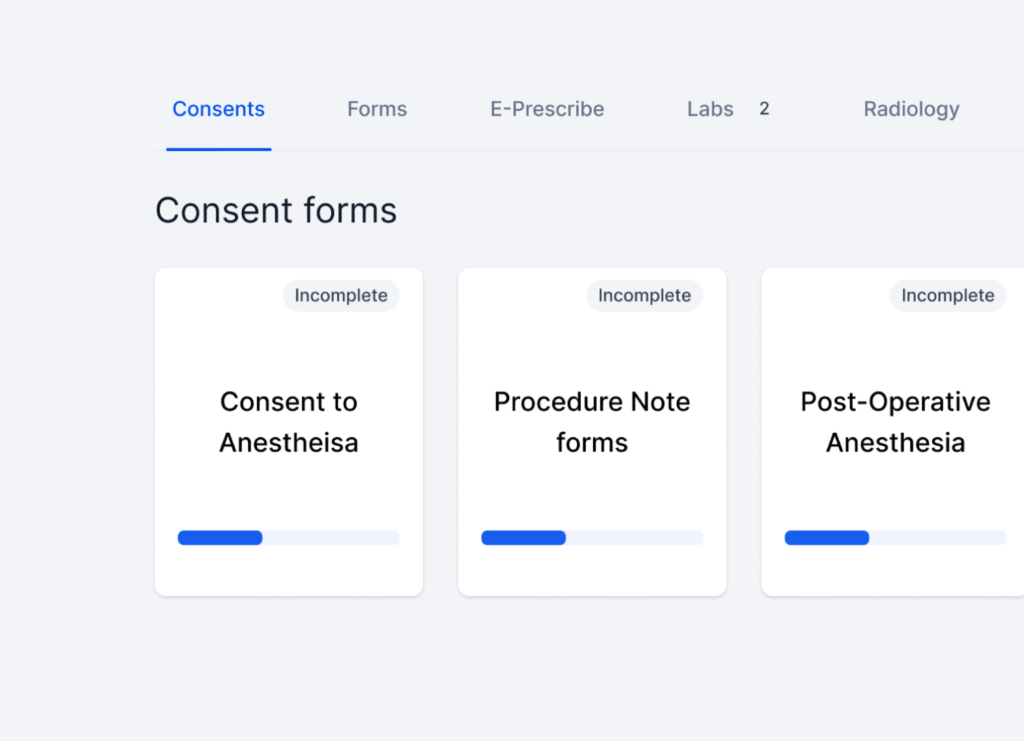Click the Incomplete badge on Post-Operative Anesthesia
Screen dimensions: 1024x741
(x=947, y=295)
